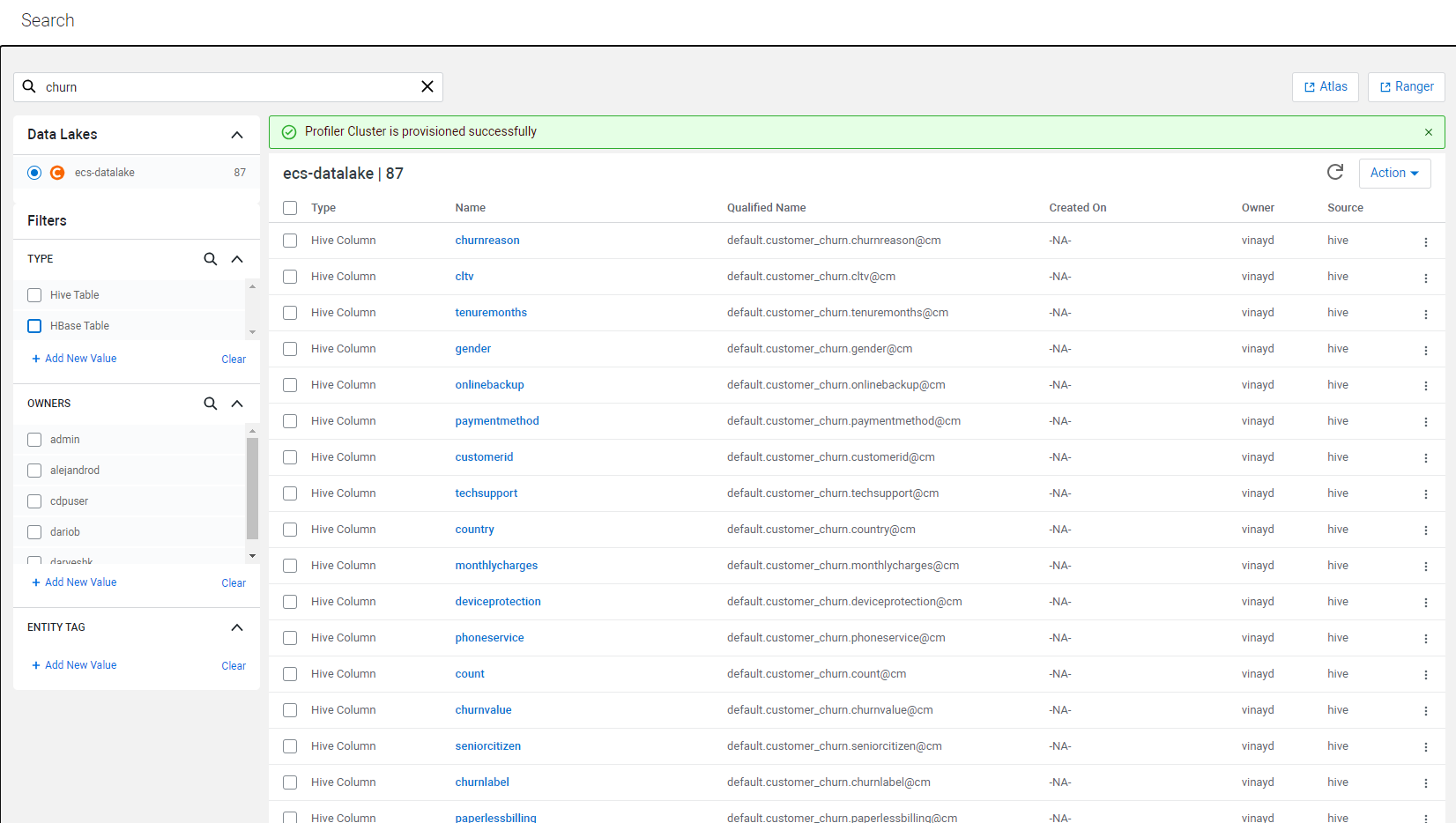Open row menu for churnreason column
The height and width of the screenshot is (823, 1456).
click(x=1426, y=241)
